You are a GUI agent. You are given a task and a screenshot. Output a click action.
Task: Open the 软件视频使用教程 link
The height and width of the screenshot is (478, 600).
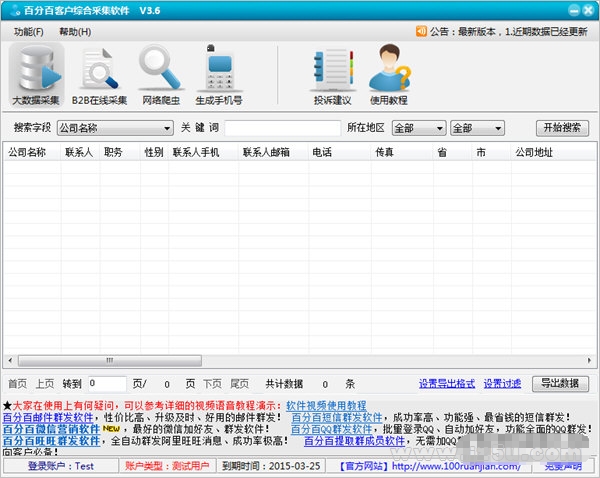point(326,406)
